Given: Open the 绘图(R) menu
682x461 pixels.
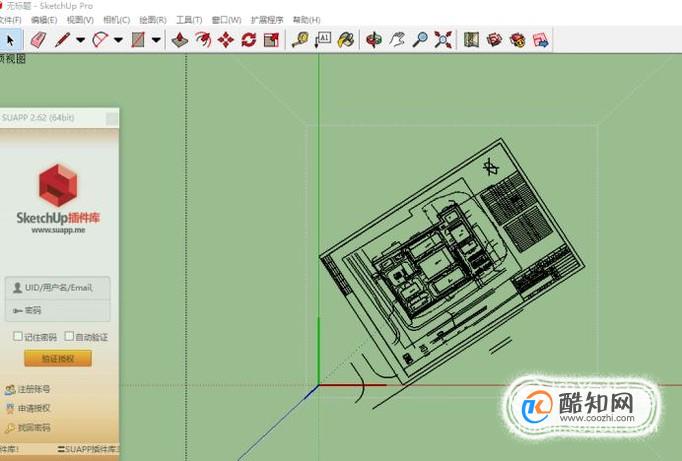Looking at the screenshot, I should [153, 20].
